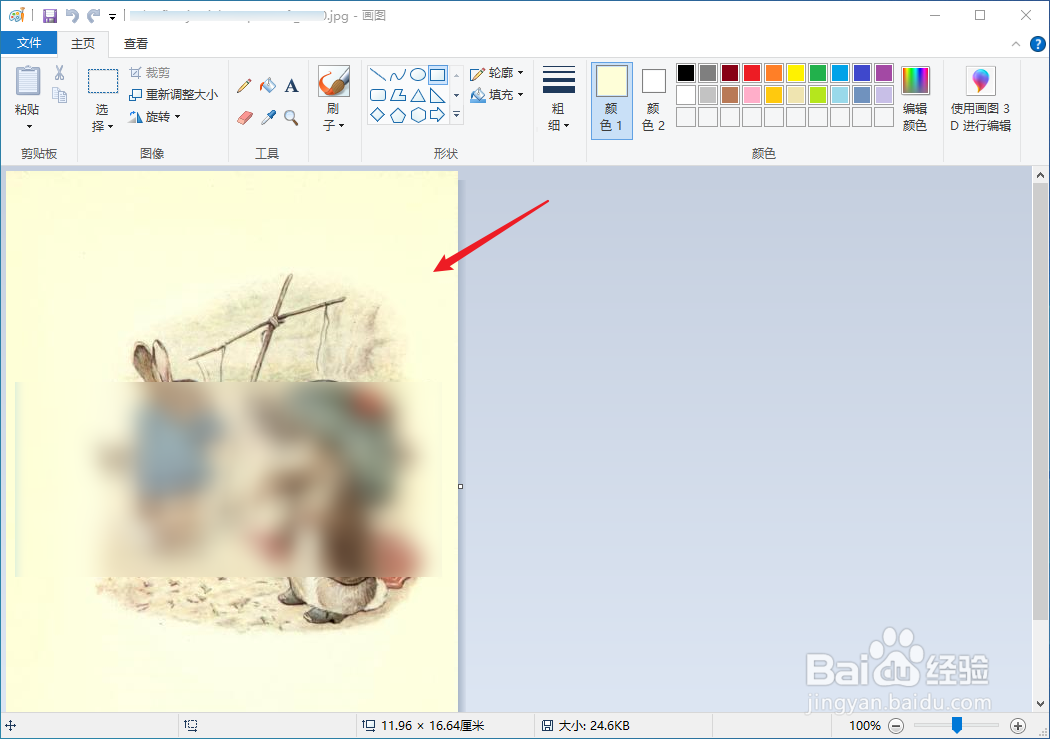Click Undo in quick access toolbar
Screen dimensions: 1050x739
point(72,15)
